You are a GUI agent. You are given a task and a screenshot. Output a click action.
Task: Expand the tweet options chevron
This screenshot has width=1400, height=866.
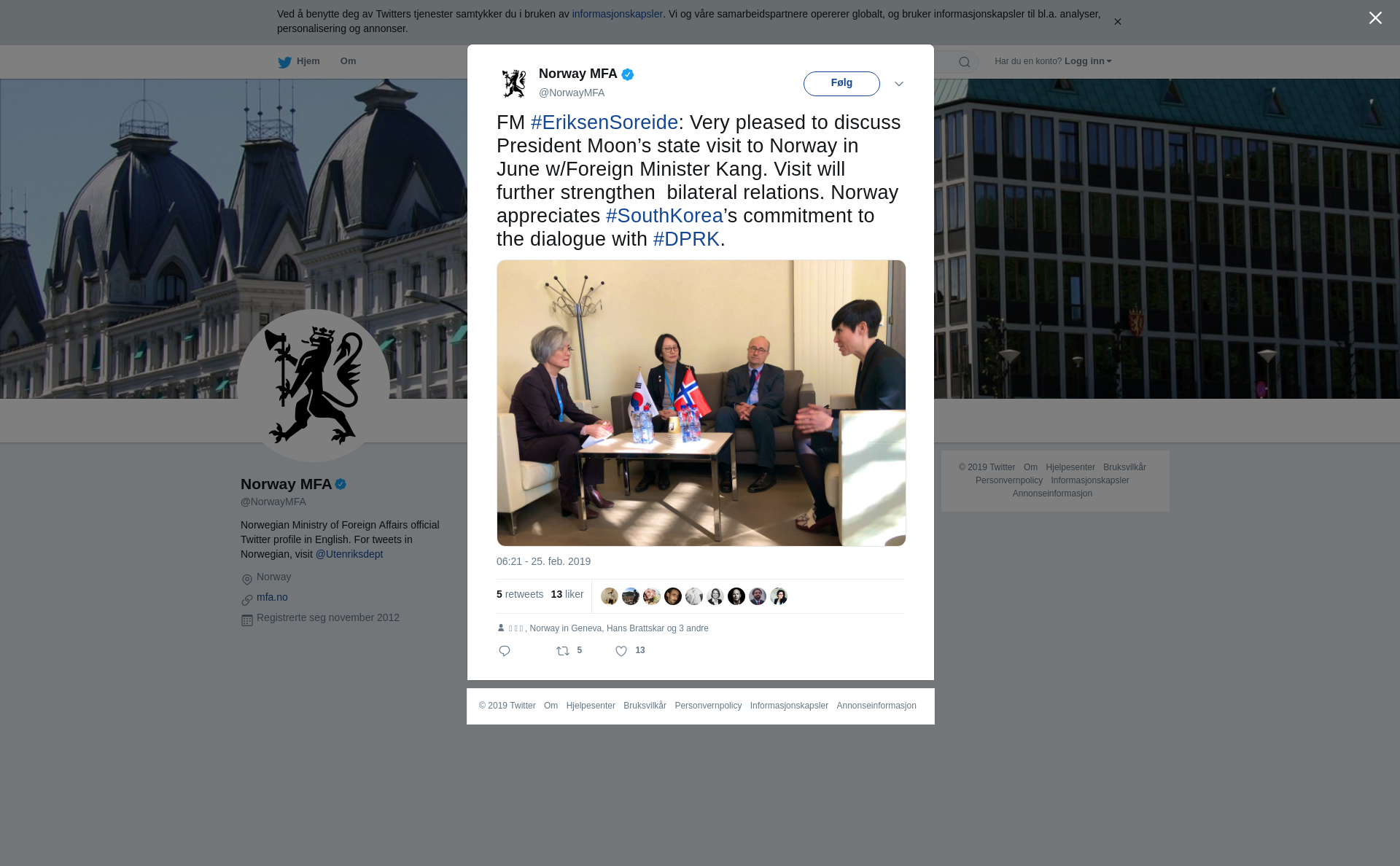click(x=899, y=84)
